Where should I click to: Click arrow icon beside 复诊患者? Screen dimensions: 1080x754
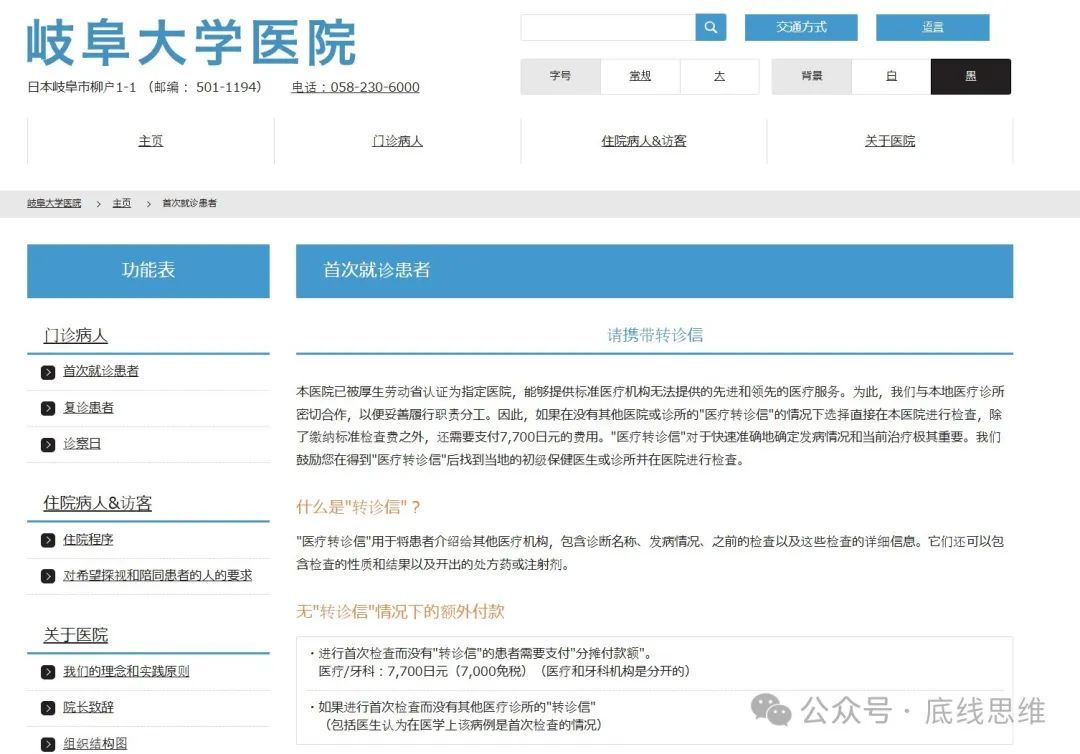[x=48, y=408]
